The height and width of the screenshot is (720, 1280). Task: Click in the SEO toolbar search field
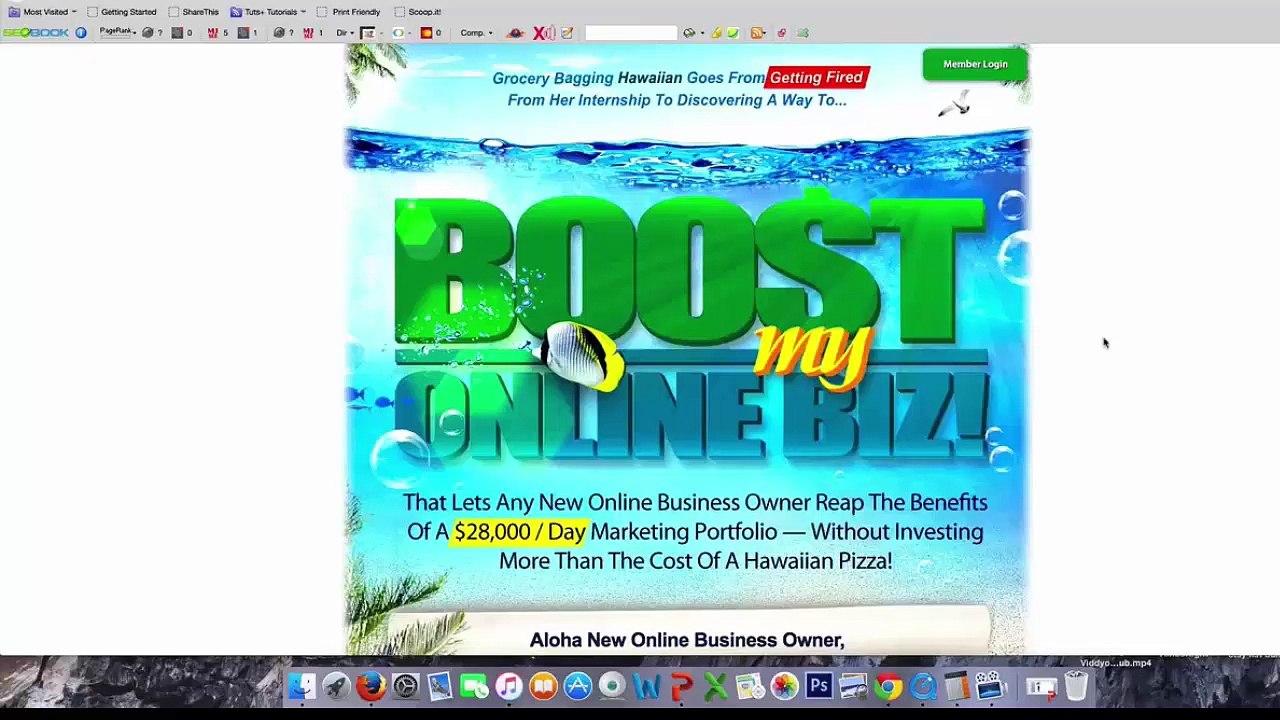tap(631, 33)
